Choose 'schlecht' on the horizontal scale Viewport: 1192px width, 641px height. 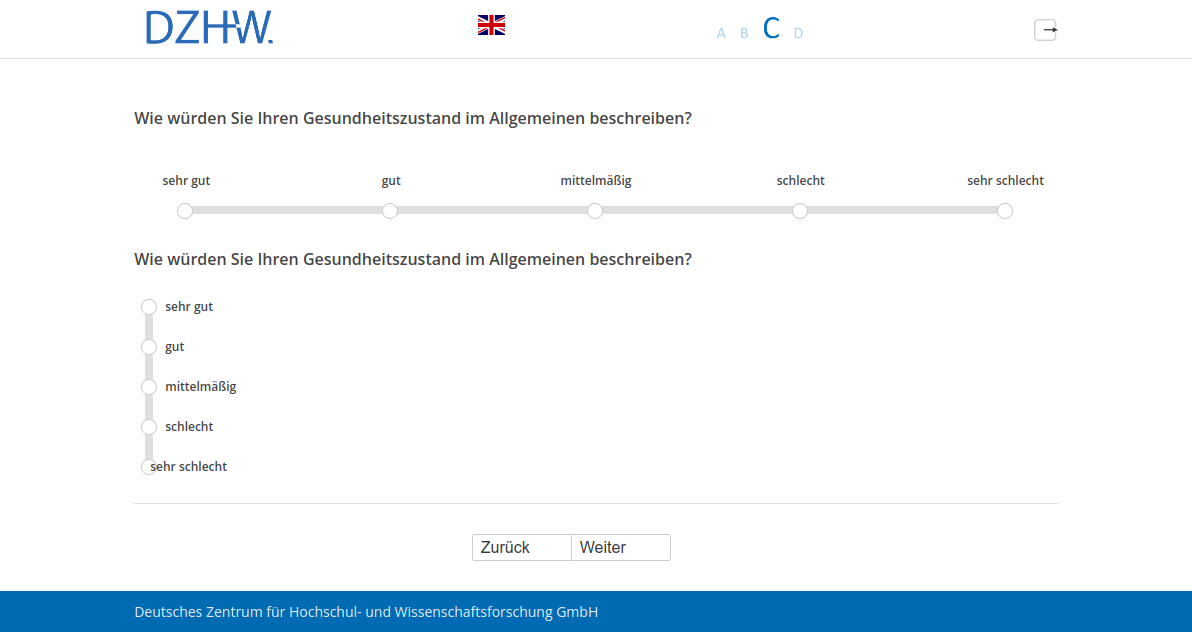click(x=800, y=211)
